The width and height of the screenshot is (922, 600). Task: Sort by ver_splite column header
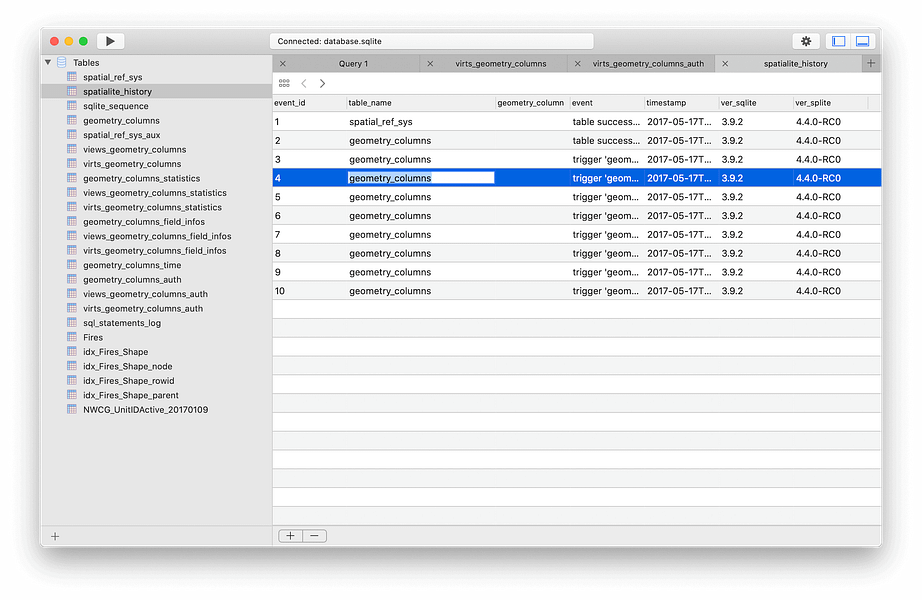[x=830, y=103]
